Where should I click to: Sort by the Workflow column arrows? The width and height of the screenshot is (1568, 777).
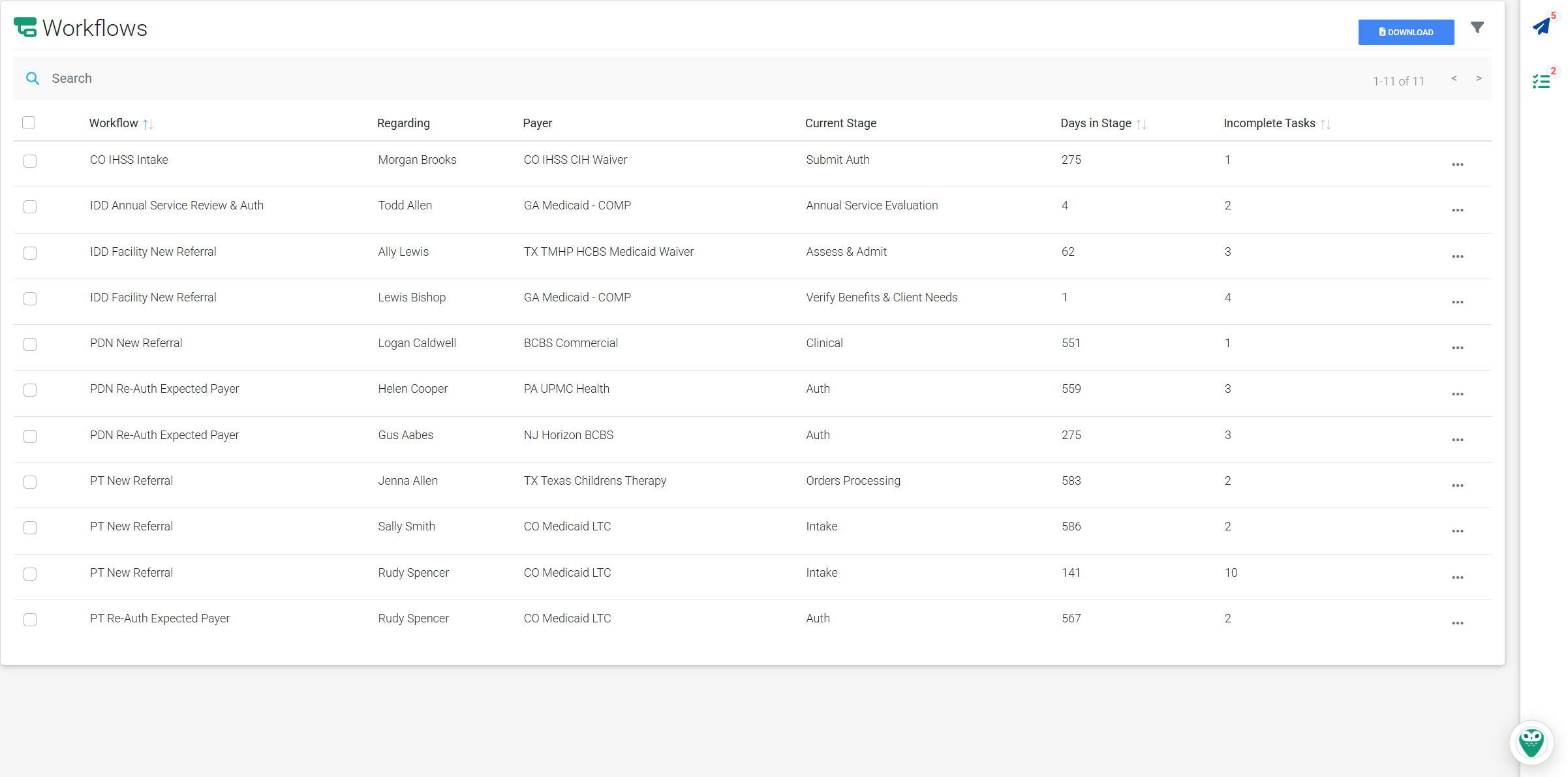[x=148, y=124]
